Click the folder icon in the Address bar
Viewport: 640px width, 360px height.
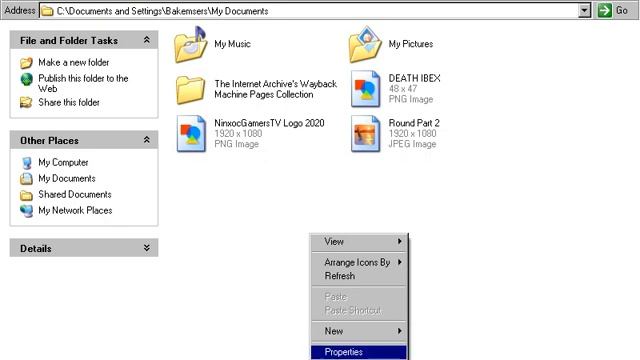(x=48, y=11)
